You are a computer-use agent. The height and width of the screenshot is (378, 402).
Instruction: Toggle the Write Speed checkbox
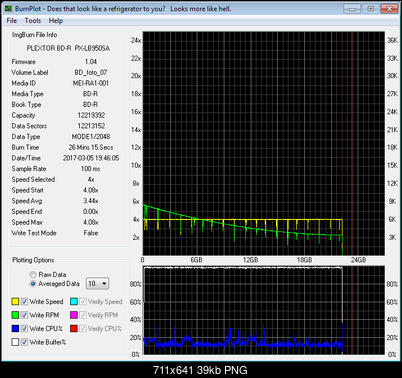24,302
